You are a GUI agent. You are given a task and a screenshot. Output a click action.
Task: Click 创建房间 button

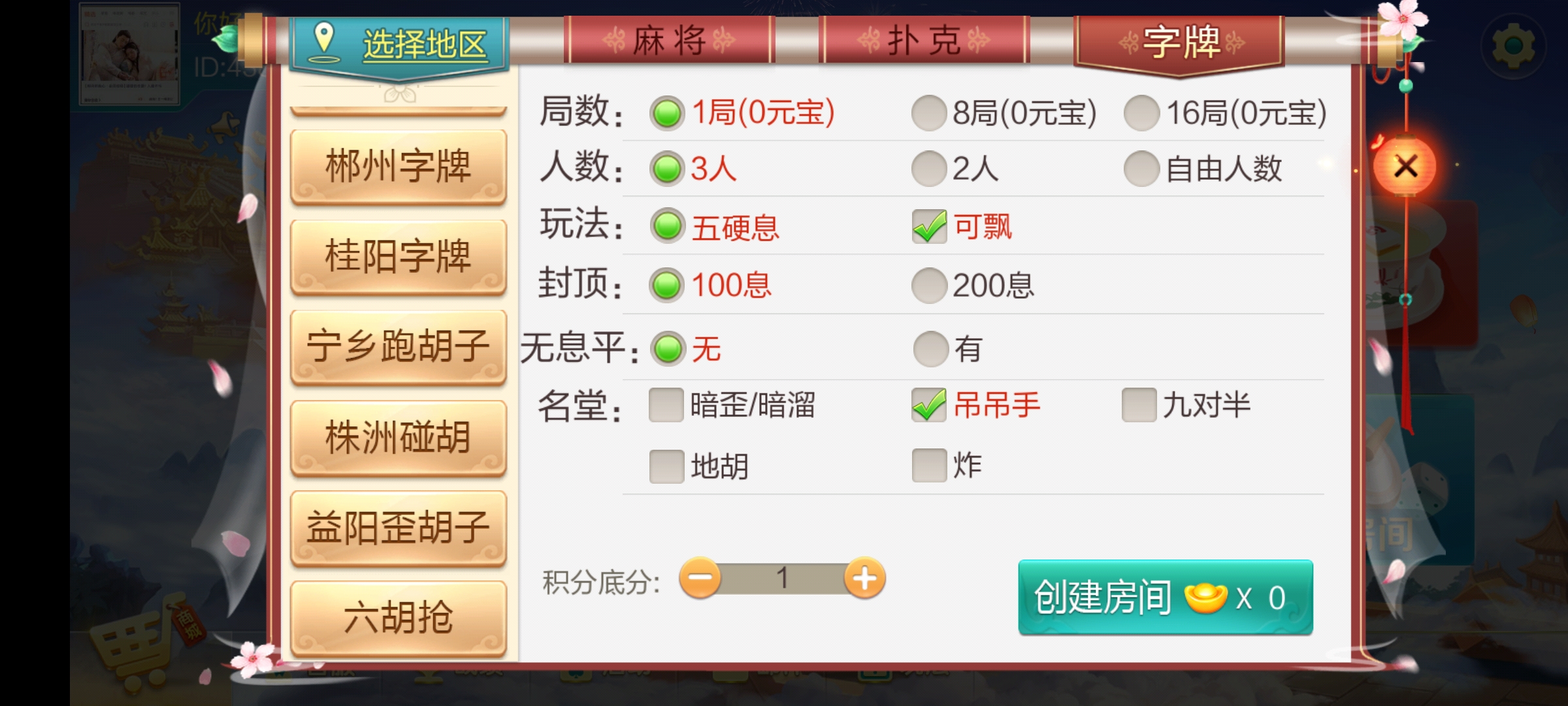[x=1166, y=597]
